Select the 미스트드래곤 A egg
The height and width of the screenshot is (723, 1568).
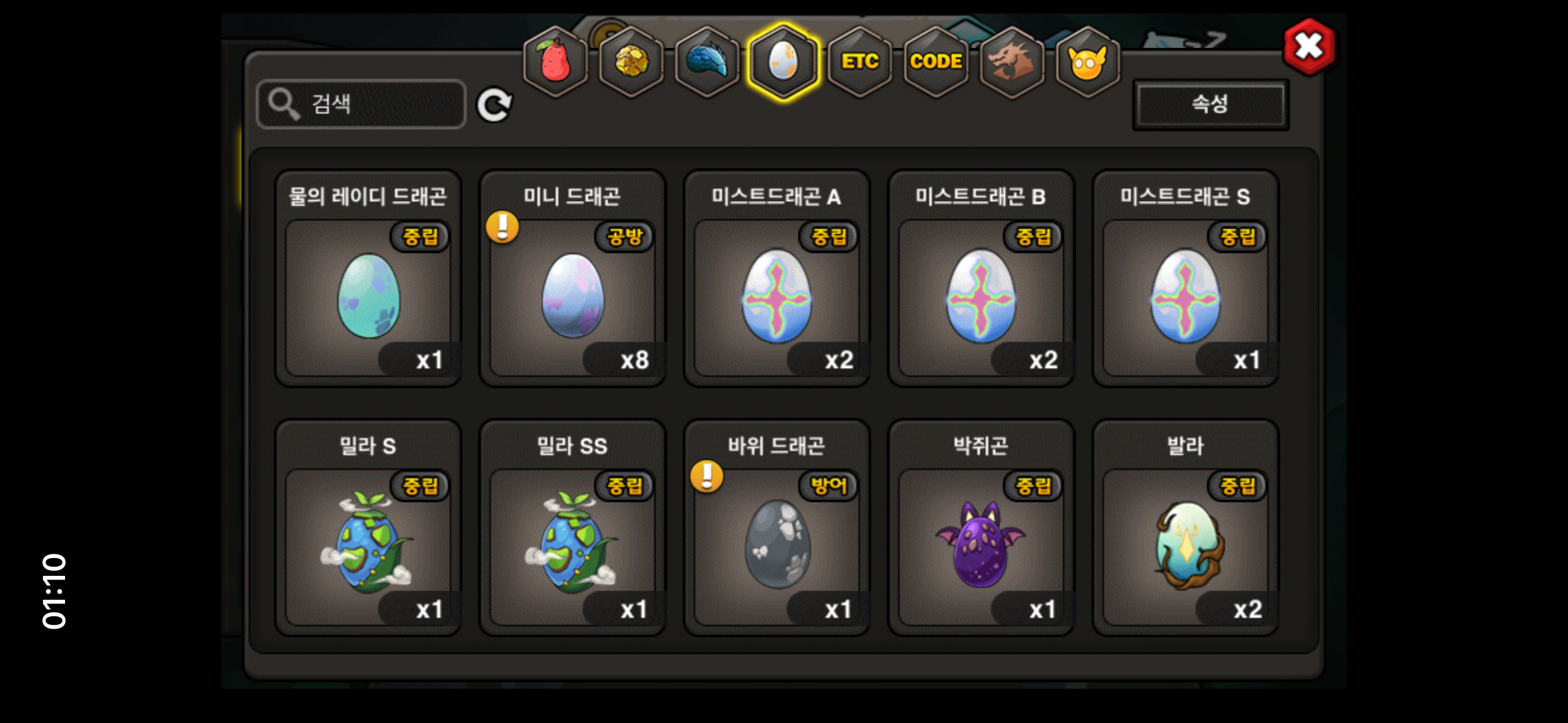click(x=777, y=278)
